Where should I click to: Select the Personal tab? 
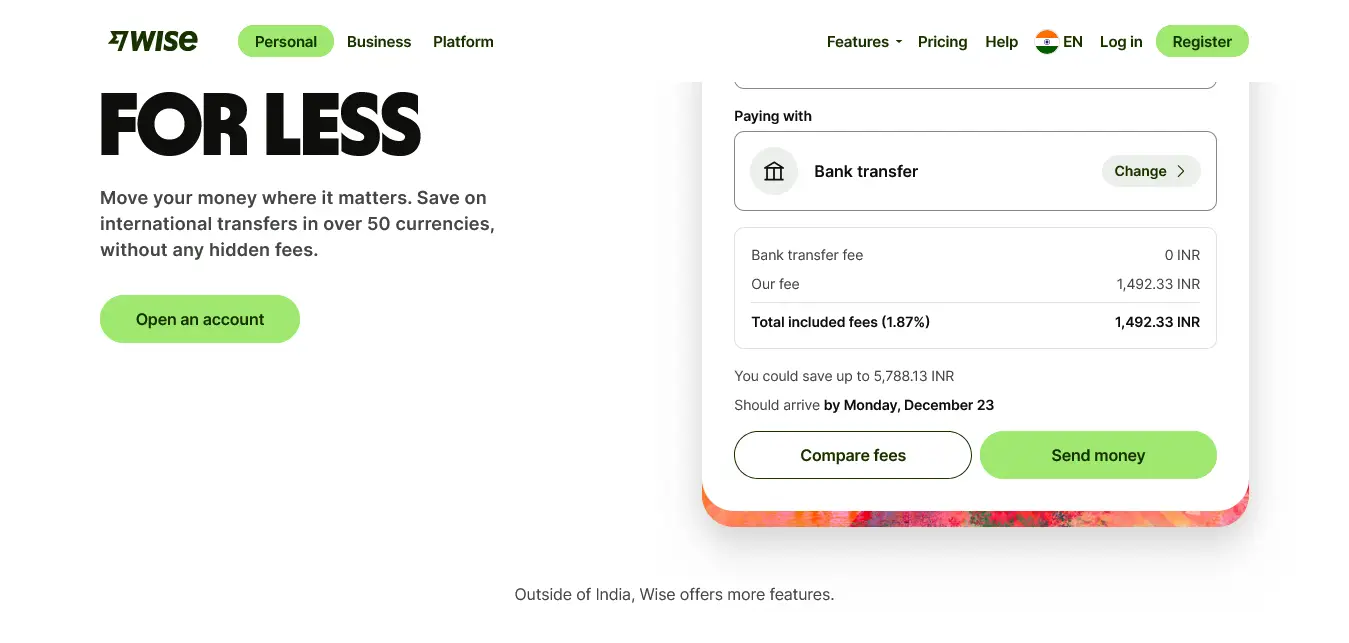[x=286, y=41]
